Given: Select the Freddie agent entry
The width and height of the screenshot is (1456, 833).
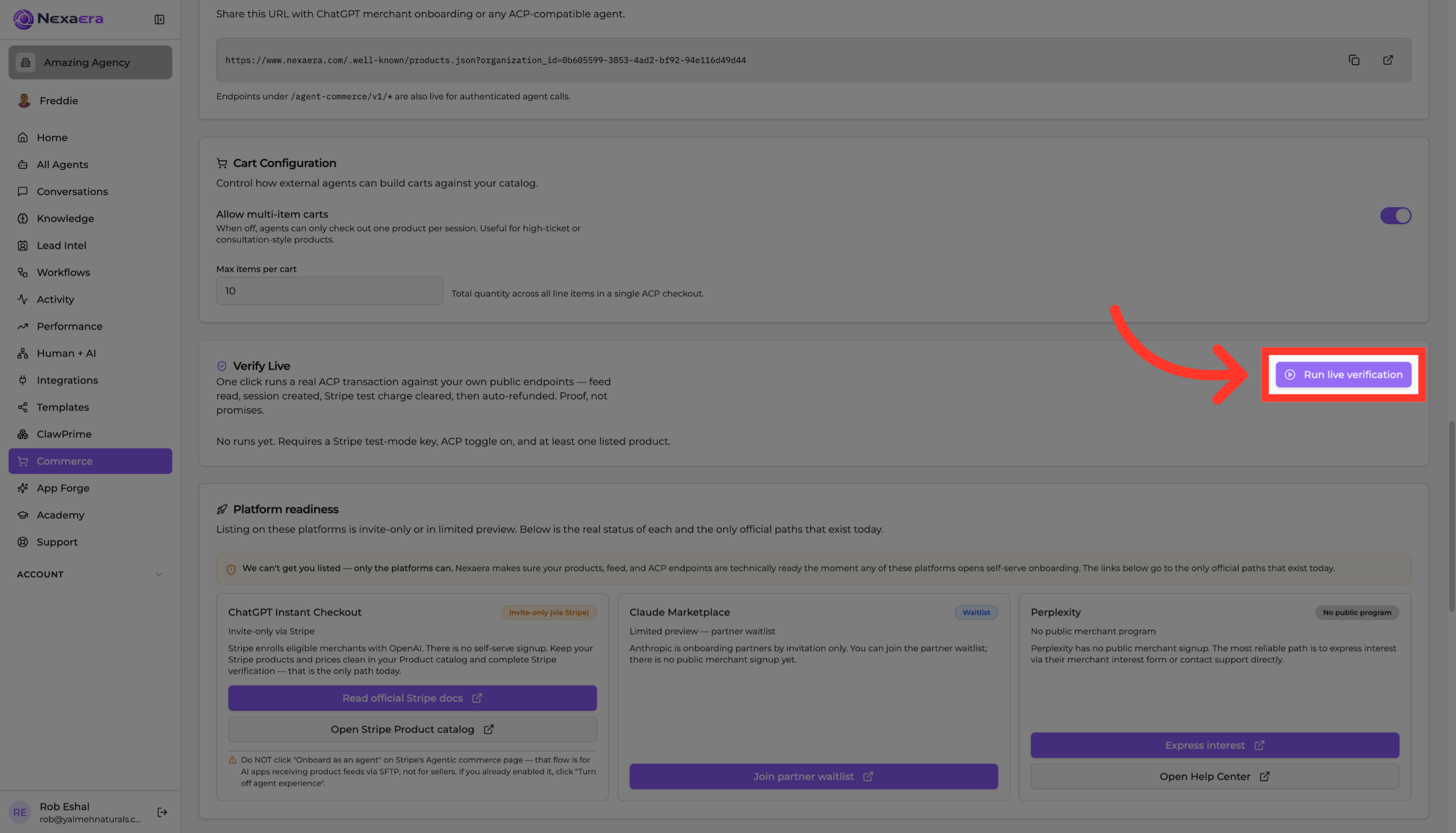Looking at the screenshot, I should point(90,101).
